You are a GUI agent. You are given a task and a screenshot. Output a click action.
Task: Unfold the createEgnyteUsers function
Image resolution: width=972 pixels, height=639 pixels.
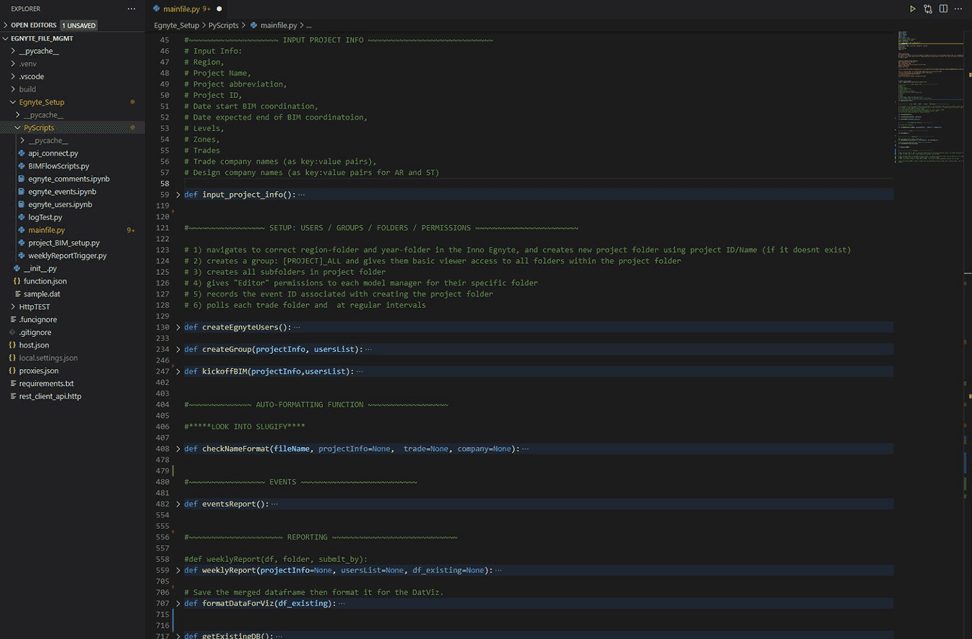click(x=178, y=327)
